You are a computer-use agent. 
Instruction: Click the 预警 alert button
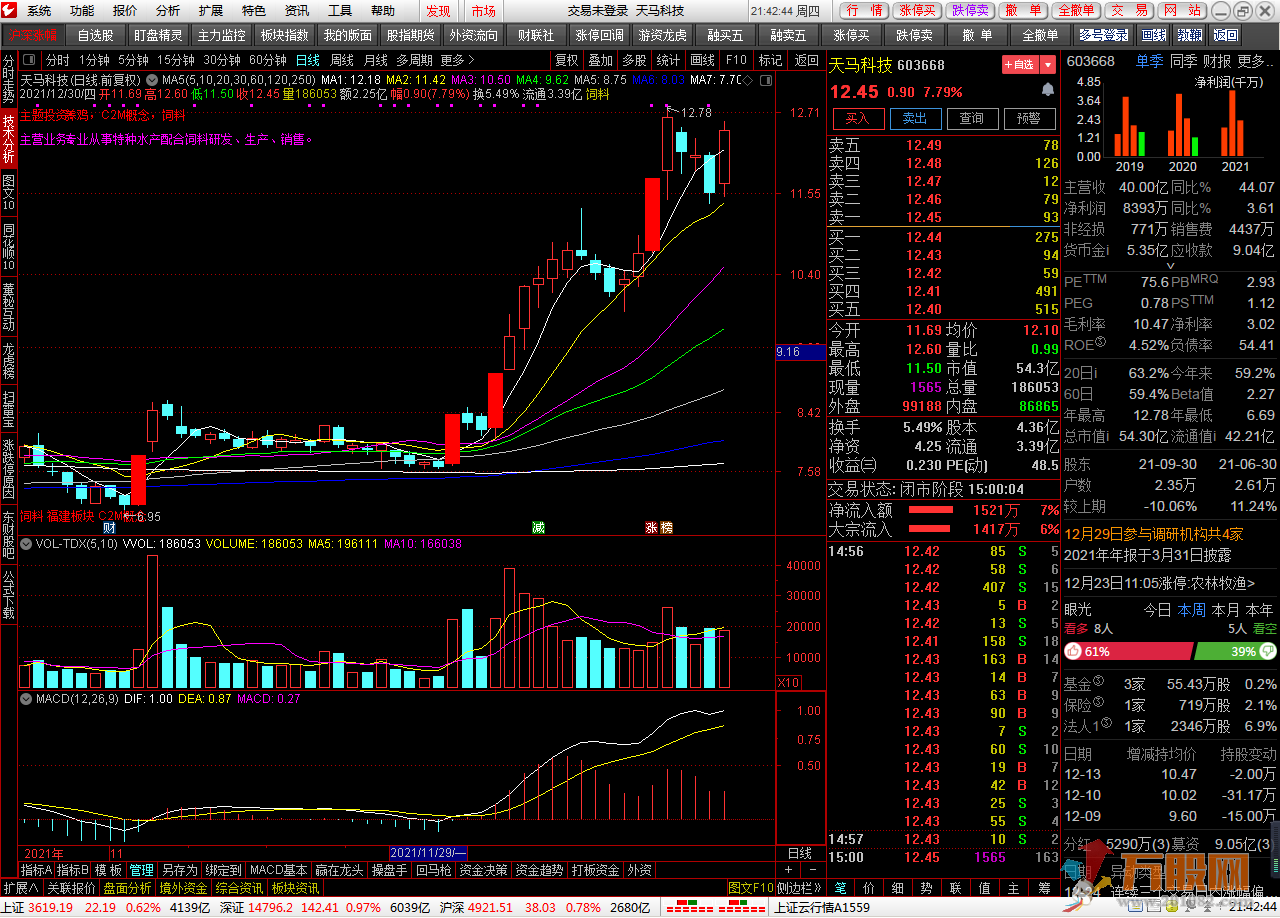point(1029,118)
